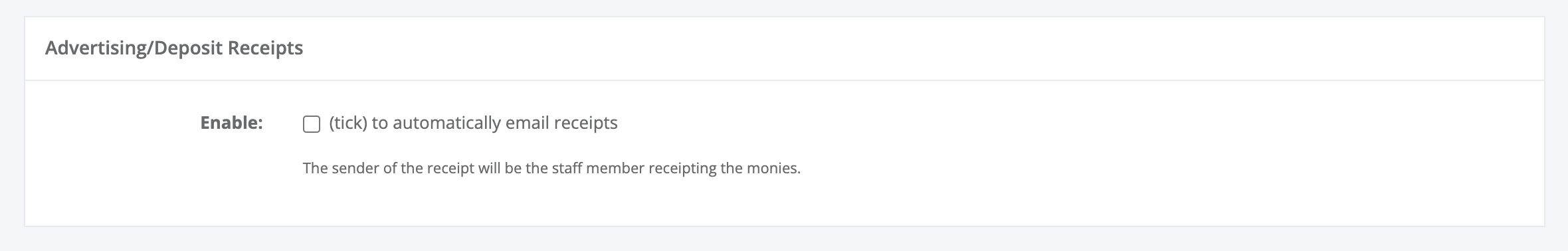Viewport: 1568px width, 251px height.
Task: Click the empty checkbox square beside '(tick)'
Action: pyautogui.click(x=311, y=124)
